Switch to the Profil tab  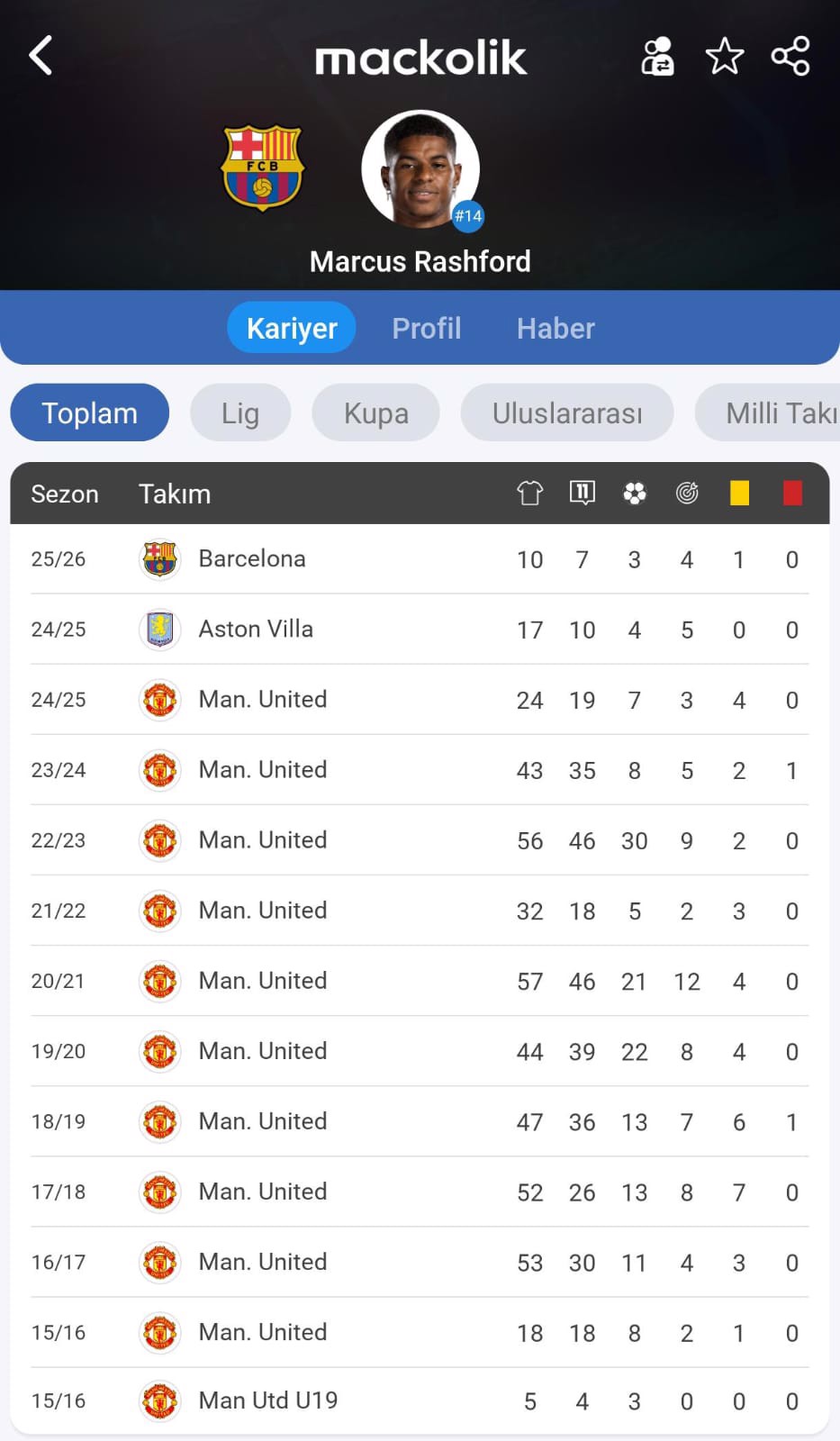coord(427,328)
